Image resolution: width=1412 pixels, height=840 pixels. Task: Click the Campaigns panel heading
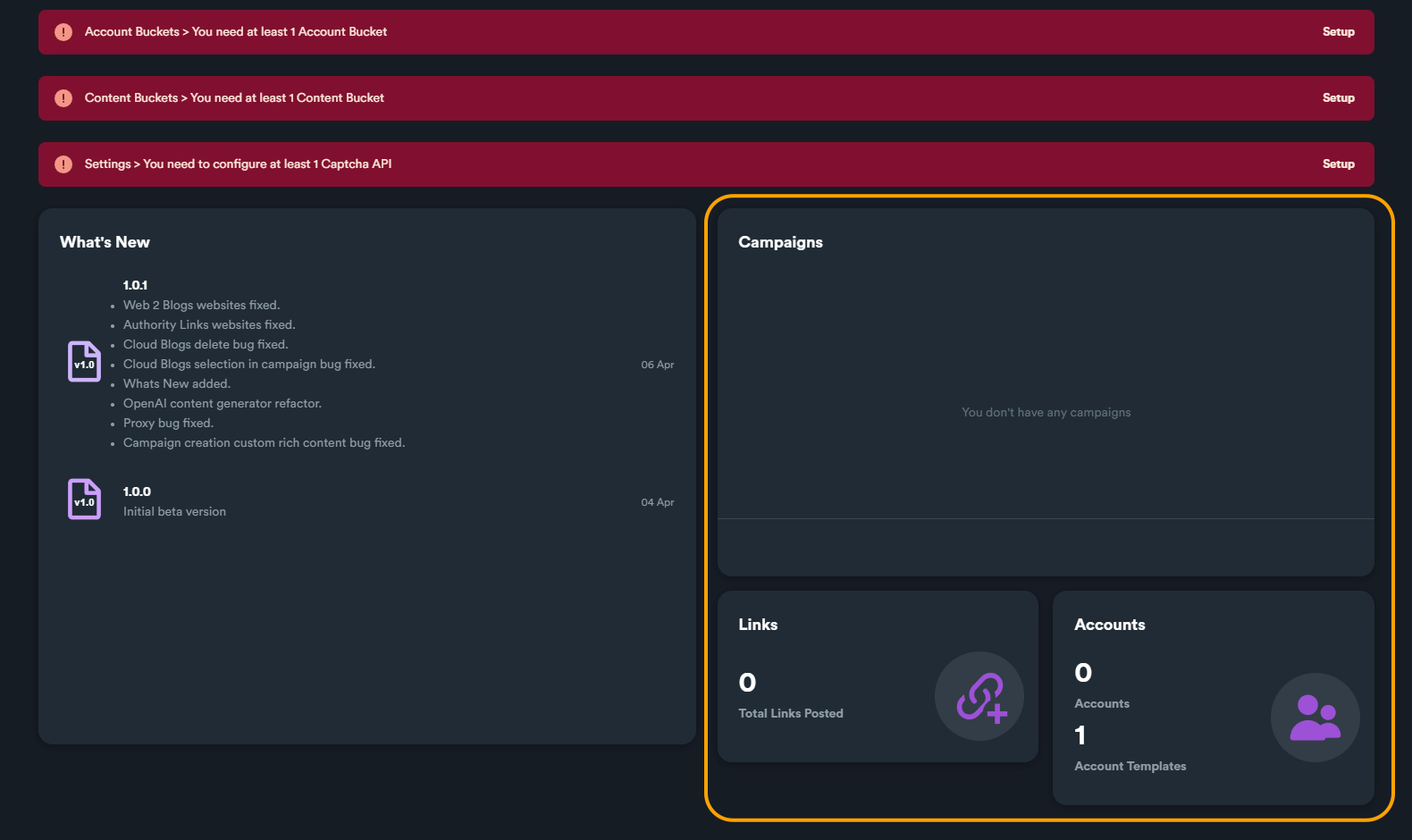coord(780,242)
